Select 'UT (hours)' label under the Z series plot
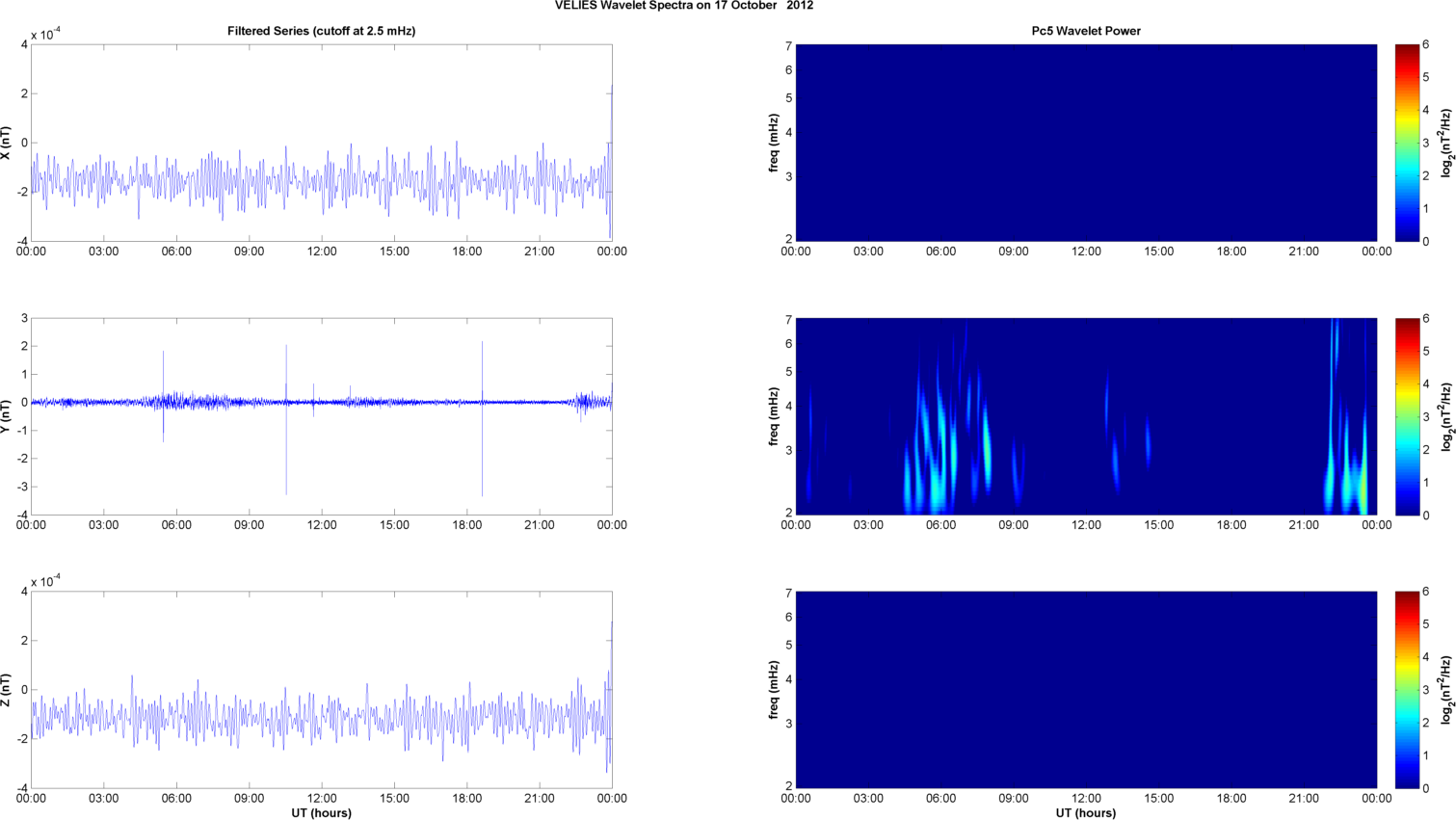Screen dimensions: 1456x820 (321, 813)
